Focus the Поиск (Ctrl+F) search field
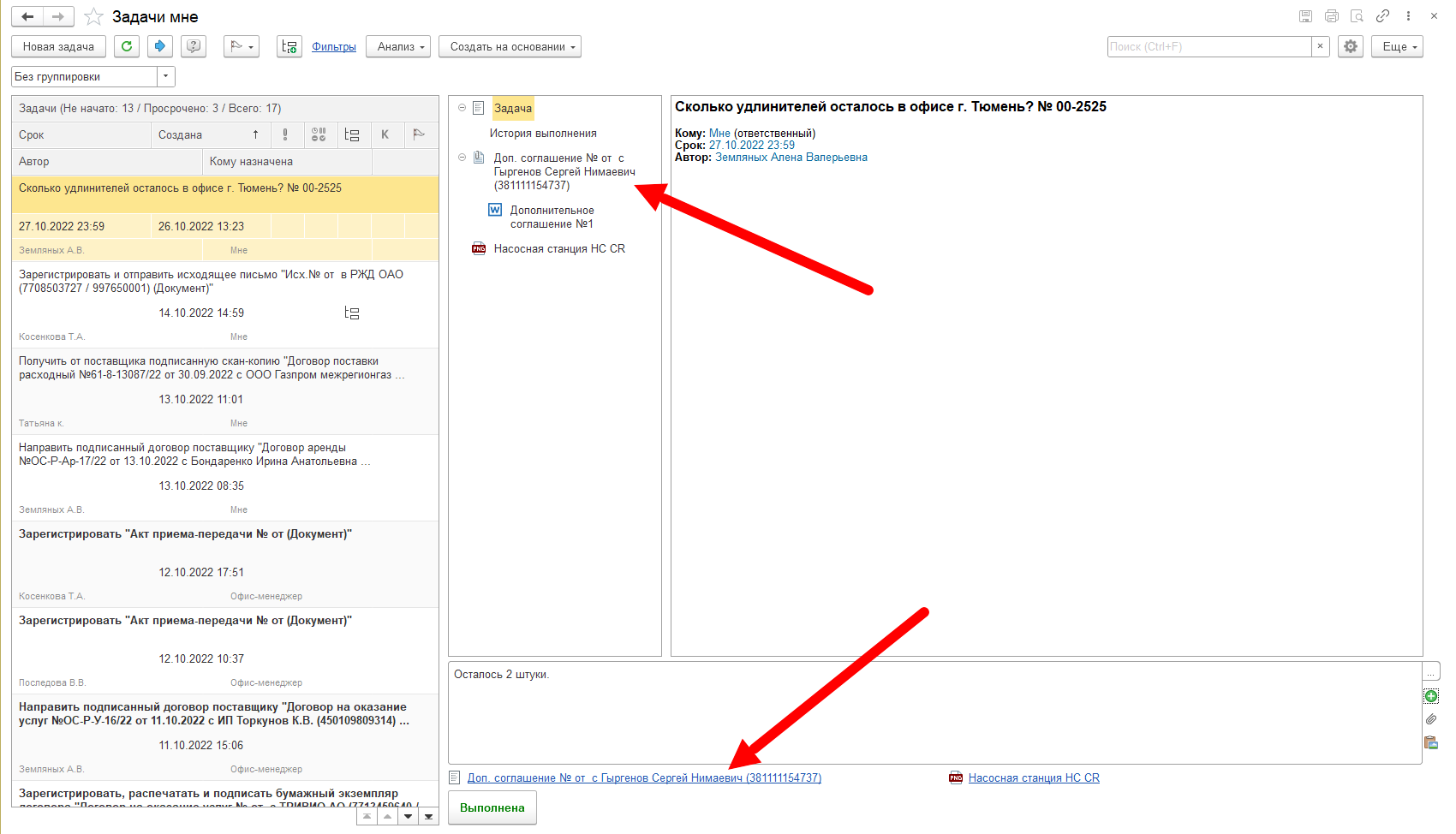The height and width of the screenshot is (834, 1456). point(1209,46)
